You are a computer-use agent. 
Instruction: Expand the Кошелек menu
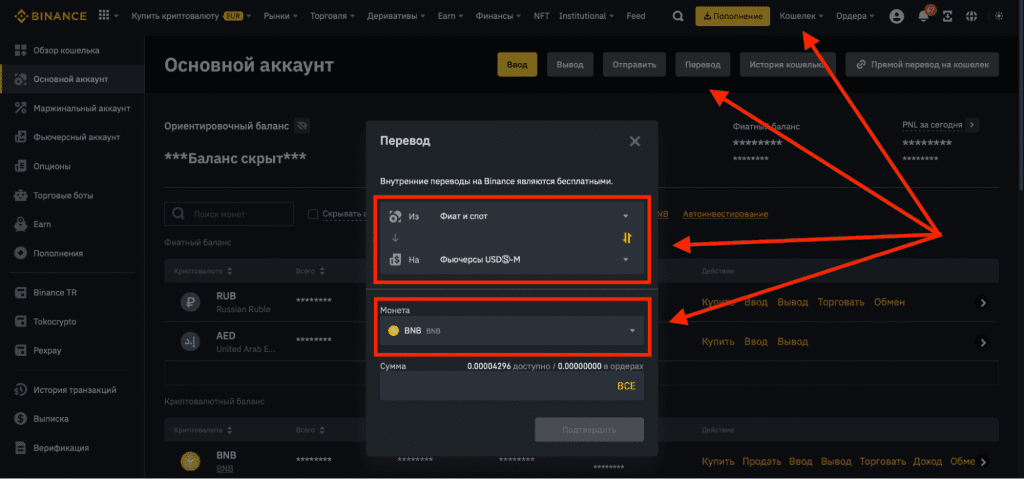click(x=801, y=16)
